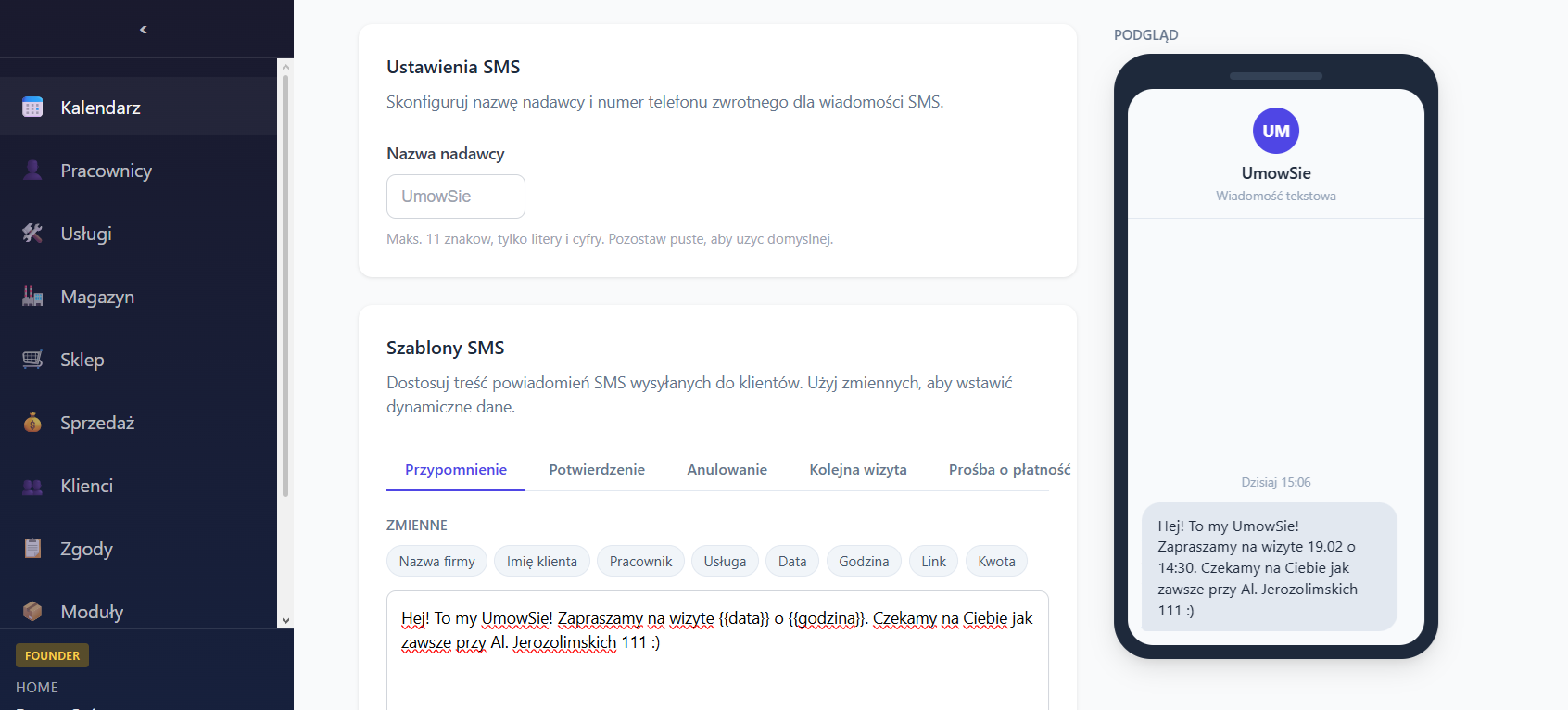Go to Klienci section
The image size is (1568, 710).
138,486
